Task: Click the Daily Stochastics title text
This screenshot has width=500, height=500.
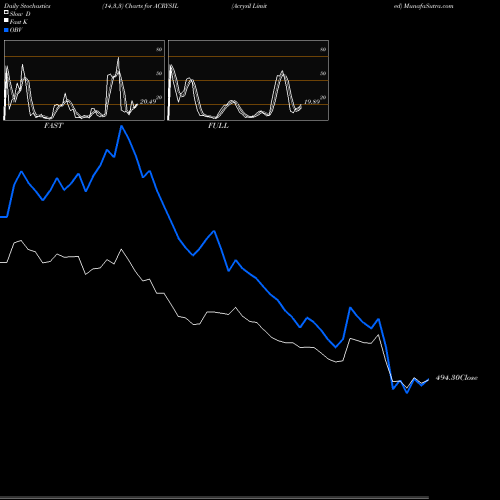Action: coord(27,6)
